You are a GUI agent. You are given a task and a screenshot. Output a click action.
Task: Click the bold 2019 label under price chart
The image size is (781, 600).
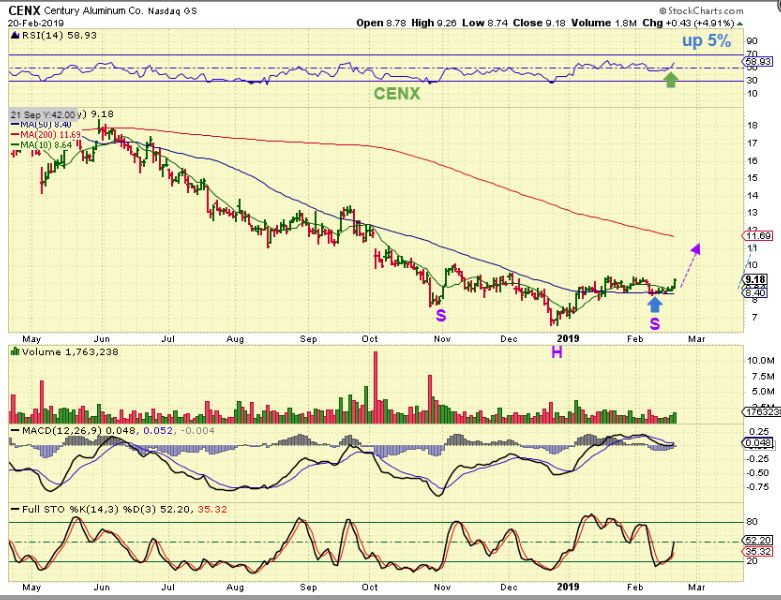point(568,339)
